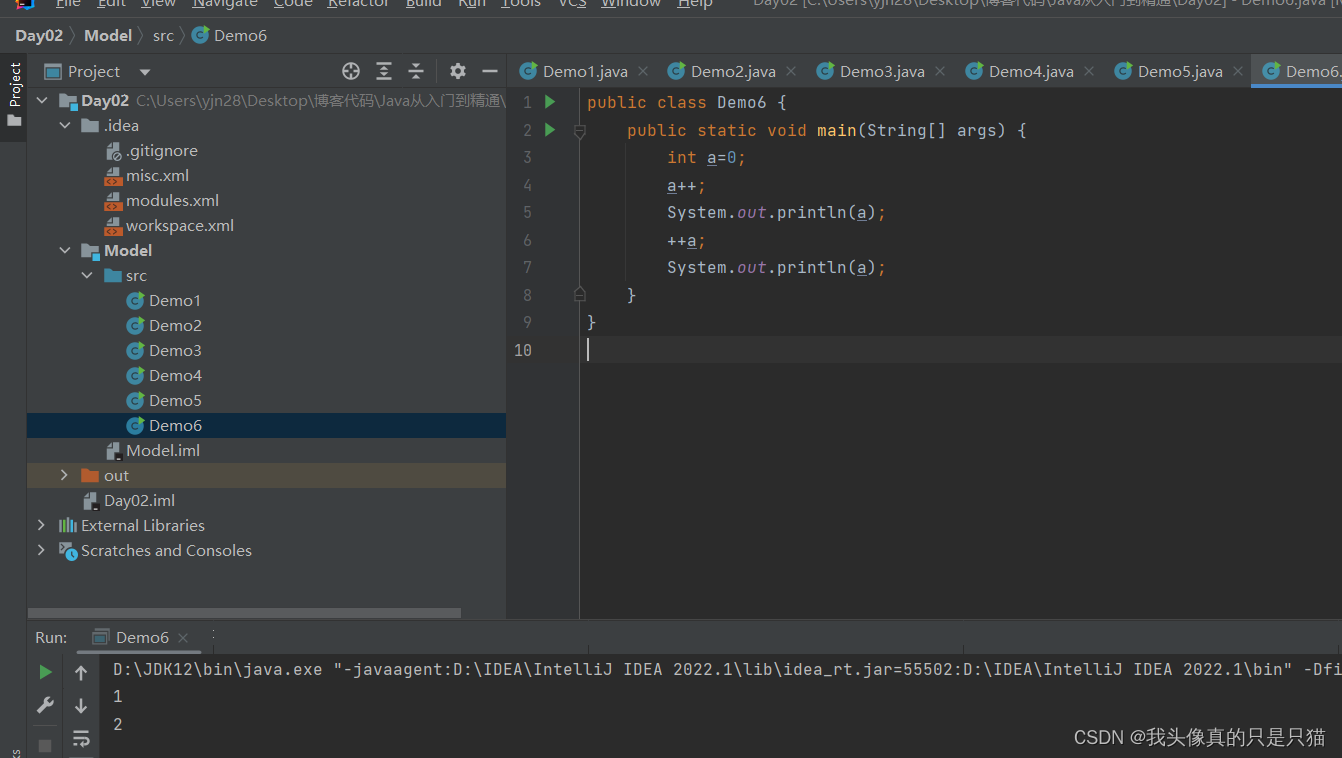Toggle soft-wrap icon in Run console
This screenshot has width=1342, height=758.
pyautogui.click(x=81, y=739)
